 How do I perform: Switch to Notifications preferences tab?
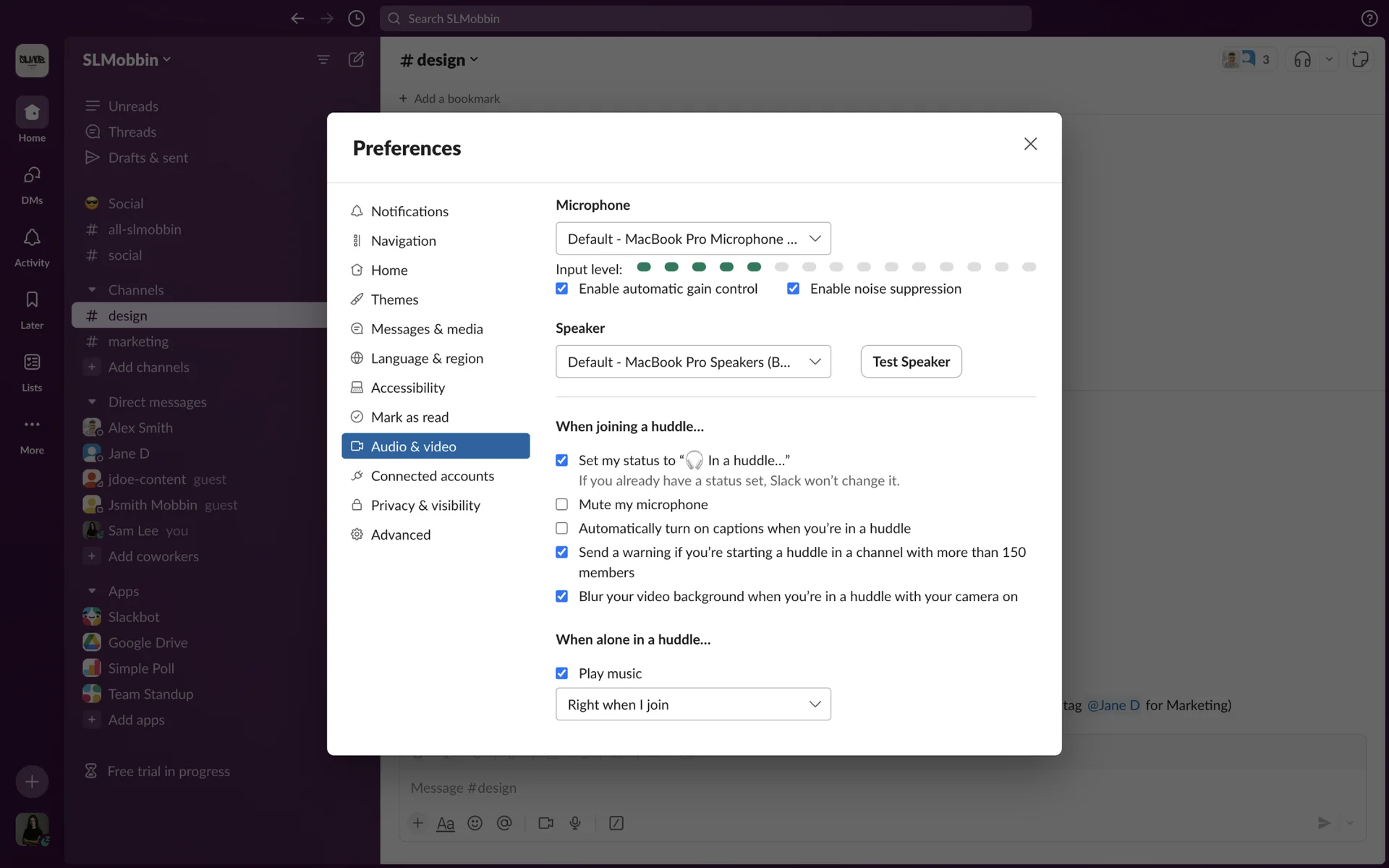pyautogui.click(x=409, y=211)
